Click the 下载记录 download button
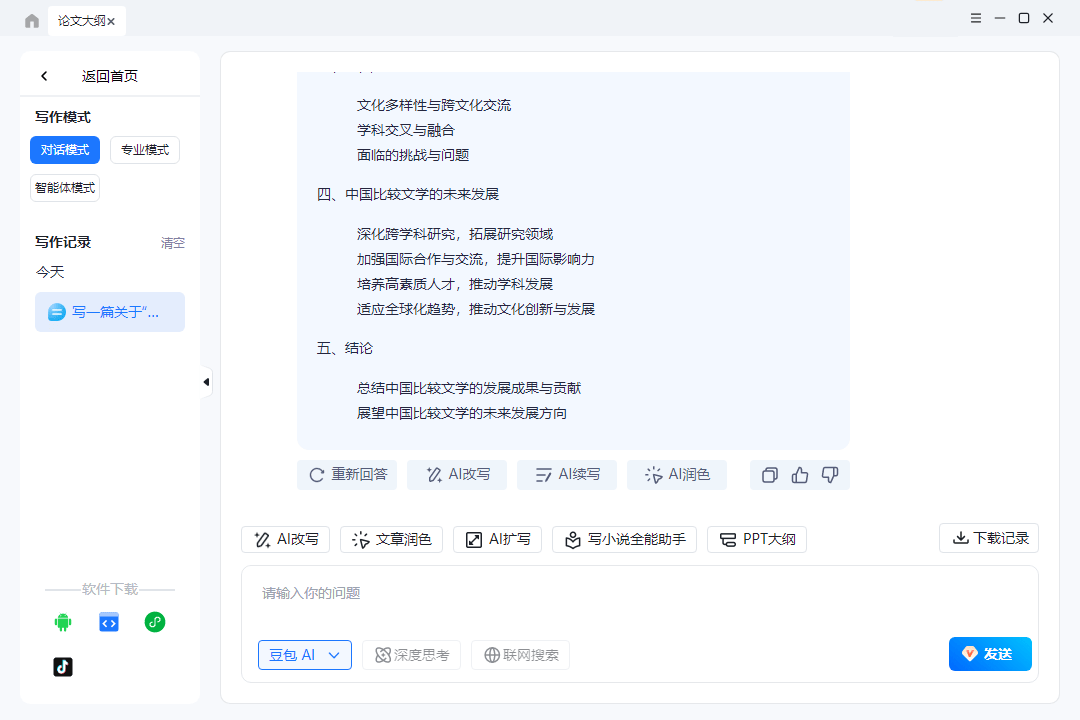This screenshot has height=720, width=1080. [989, 538]
